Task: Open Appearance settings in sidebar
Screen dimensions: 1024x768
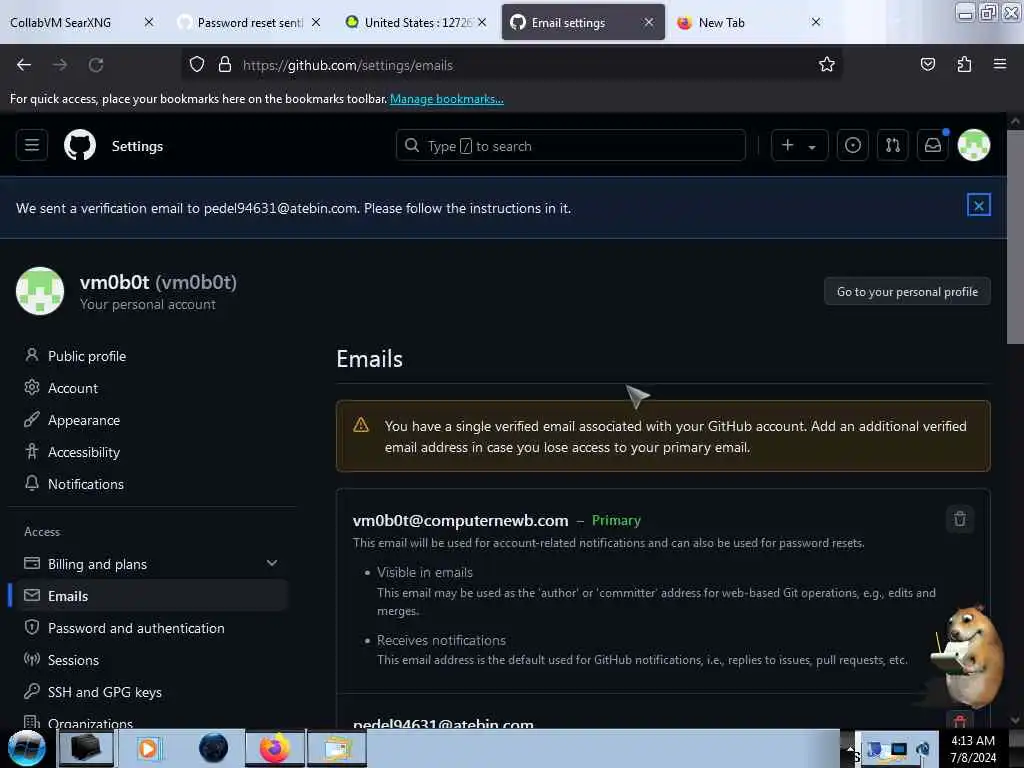Action: pyautogui.click(x=84, y=420)
